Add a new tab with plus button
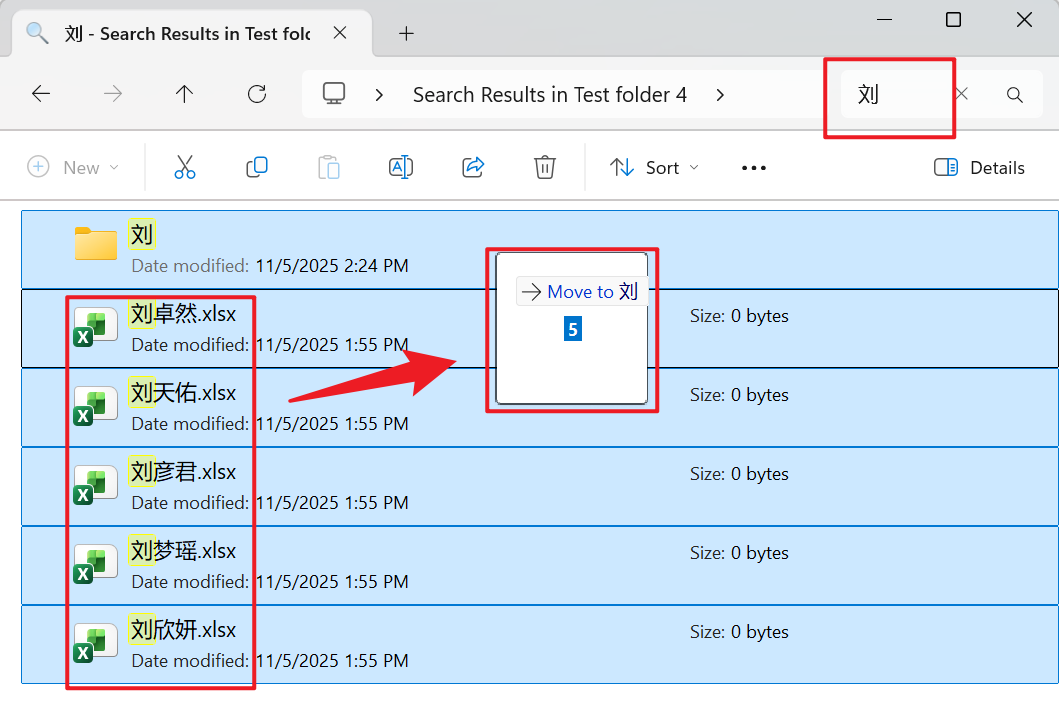 point(406,33)
